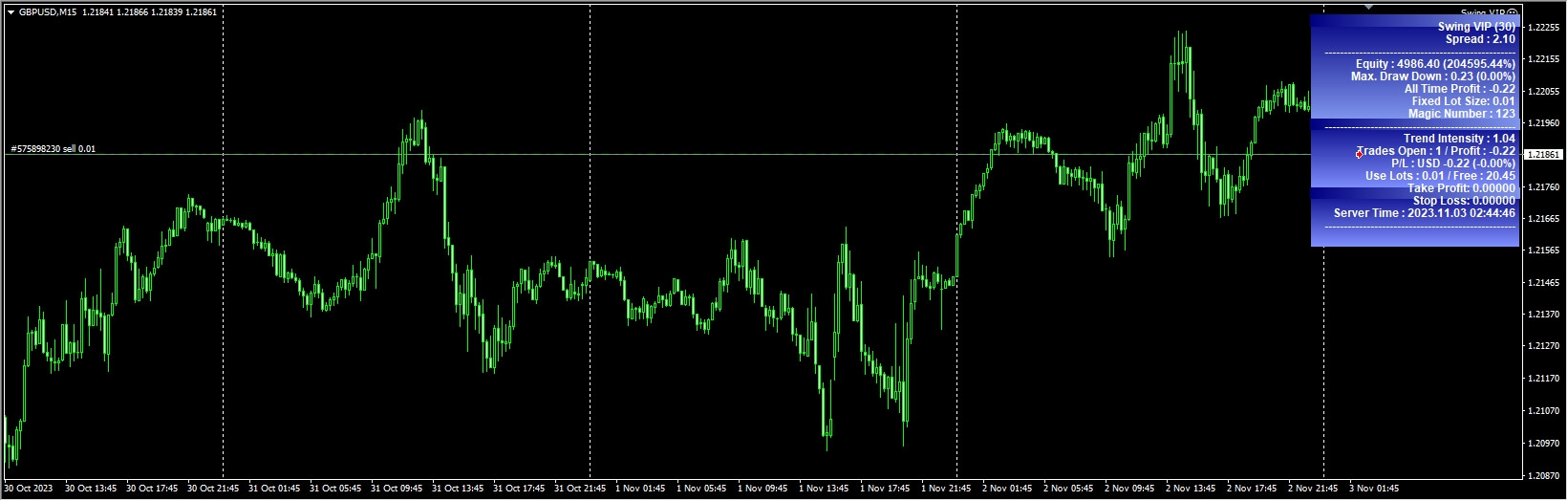Click the 30 Oct 2023 time axis label
This screenshot has width=1568, height=501.
pos(29,489)
